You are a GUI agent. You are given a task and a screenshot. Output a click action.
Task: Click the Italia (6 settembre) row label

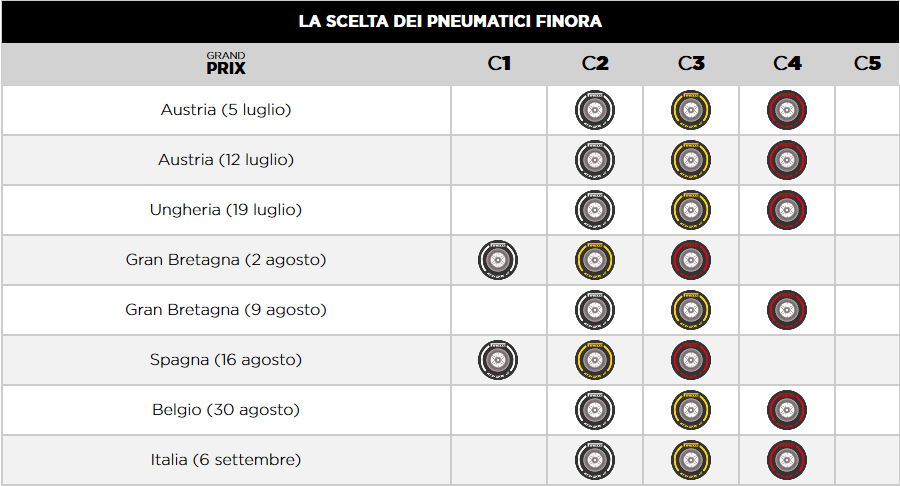[x=226, y=460]
